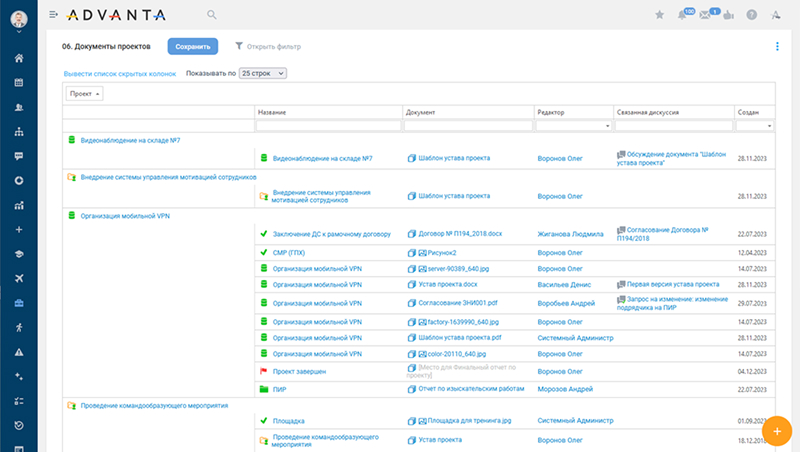Open the briefcase icon in sidebar

click(18, 303)
